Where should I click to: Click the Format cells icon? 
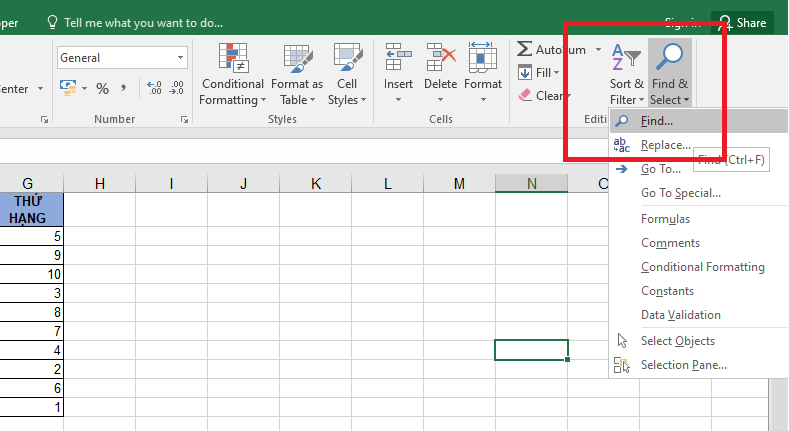[483, 57]
